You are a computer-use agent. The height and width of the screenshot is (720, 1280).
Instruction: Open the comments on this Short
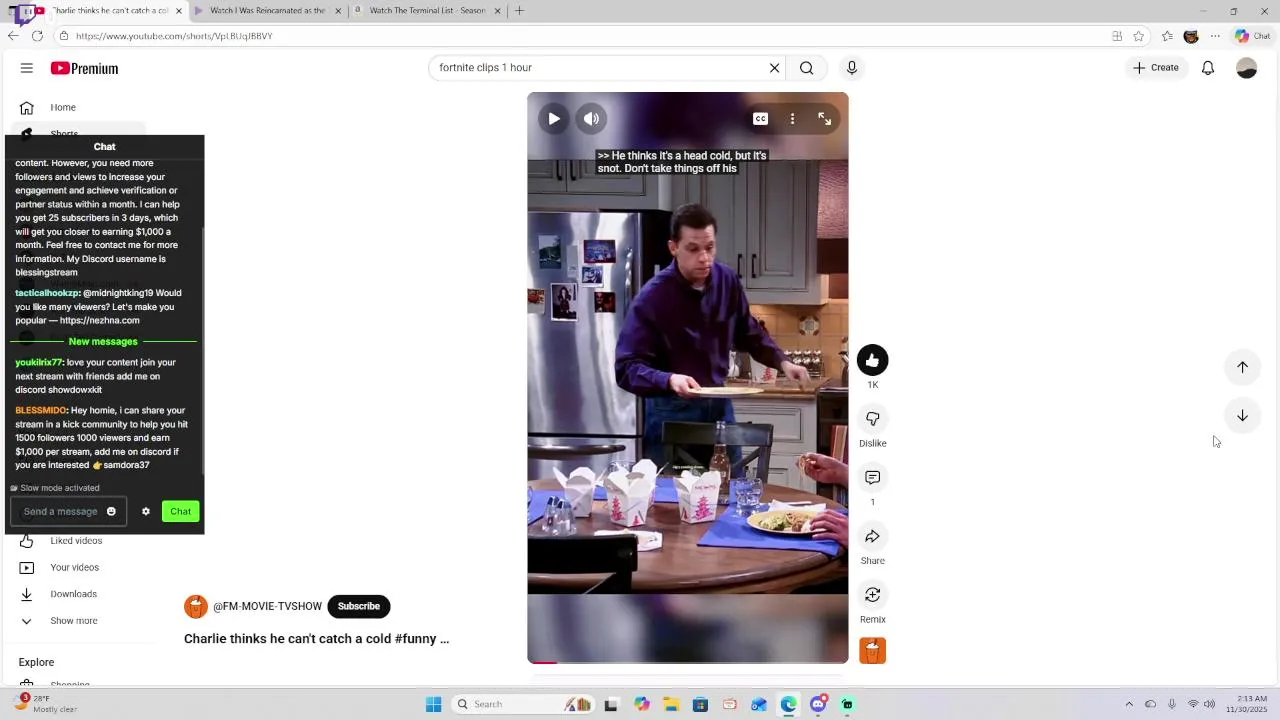(873, 478)
